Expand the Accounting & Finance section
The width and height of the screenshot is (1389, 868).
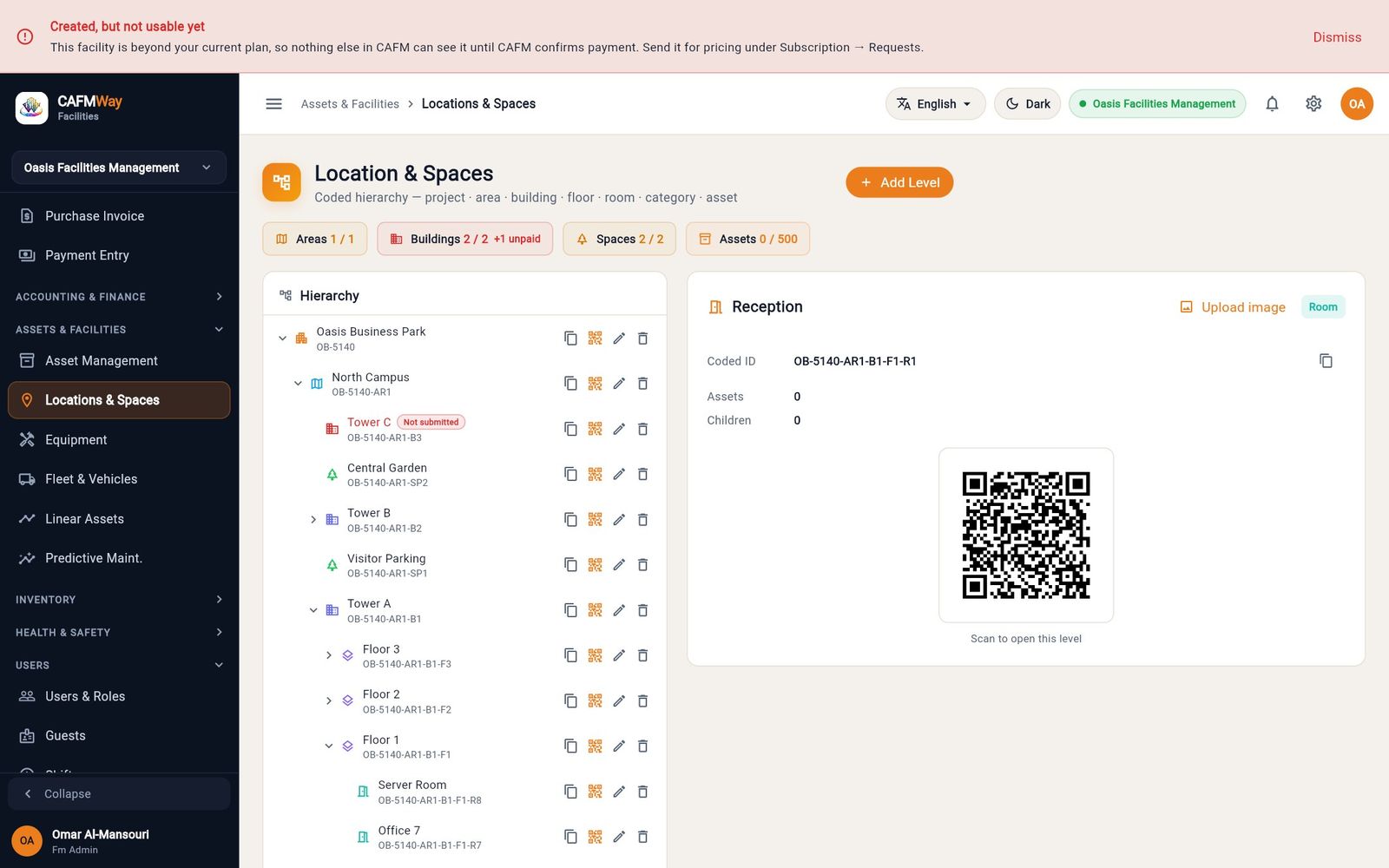coord(119,297)
